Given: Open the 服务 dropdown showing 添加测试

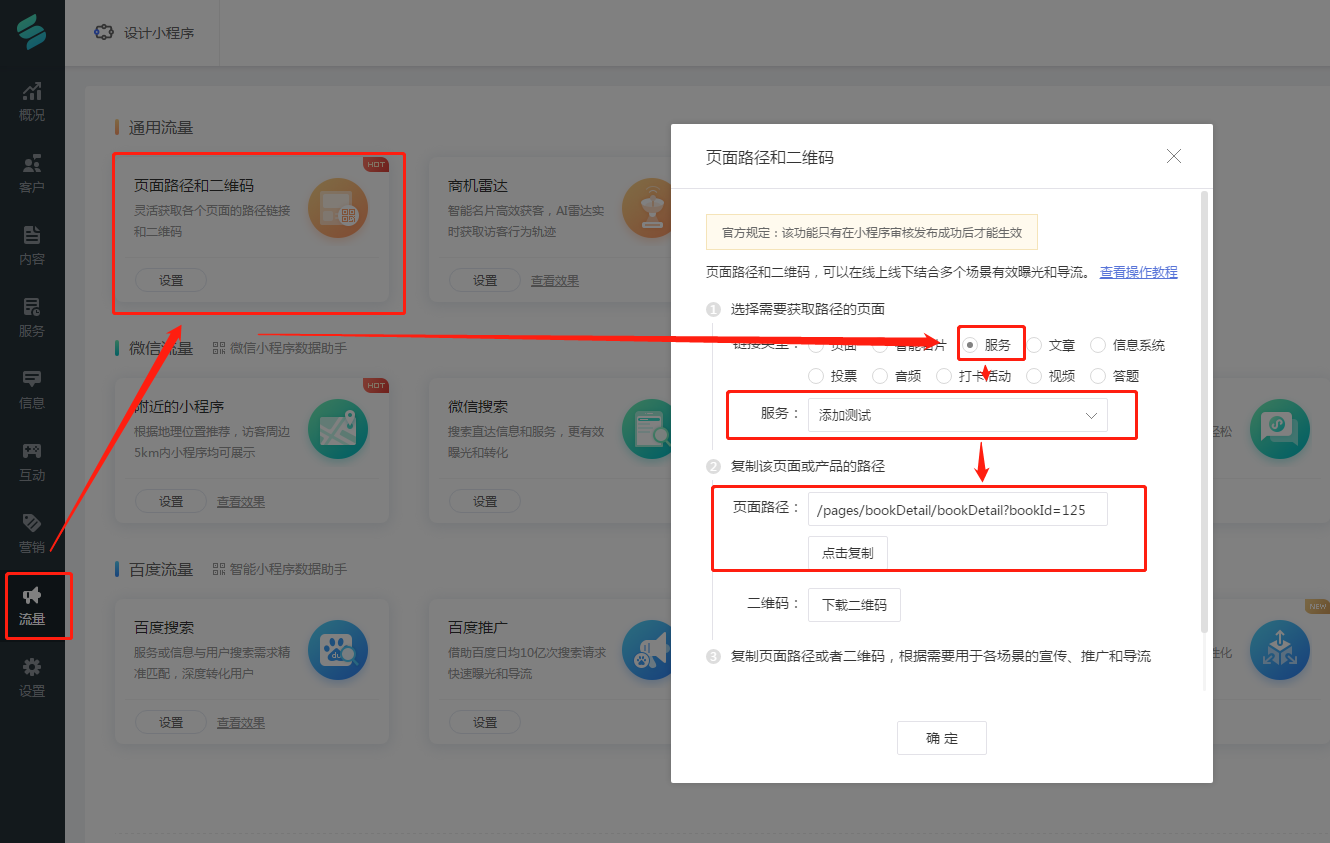Looking at the screenshot, I should (958, 415).
